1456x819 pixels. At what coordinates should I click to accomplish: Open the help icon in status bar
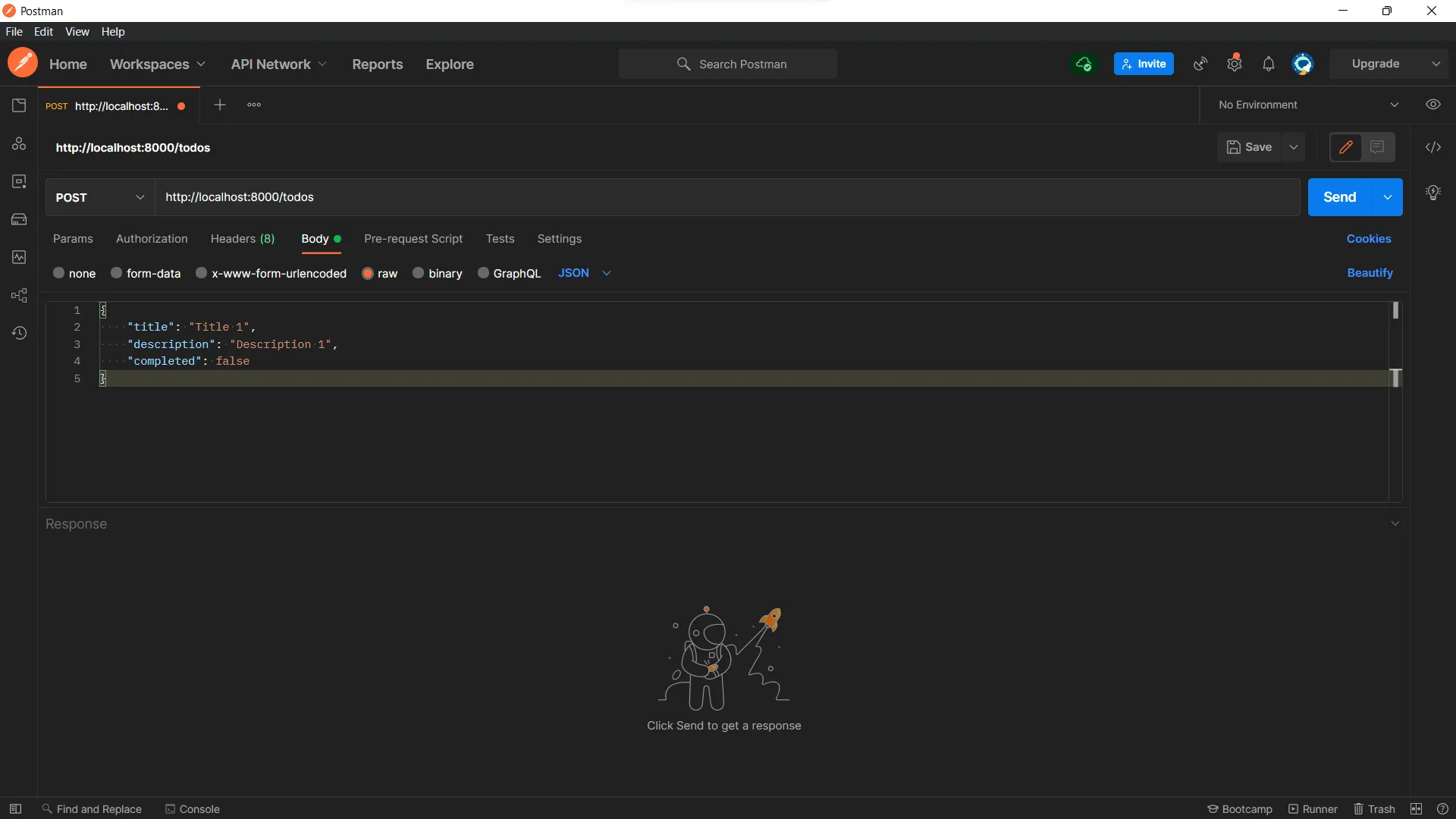1442,809
